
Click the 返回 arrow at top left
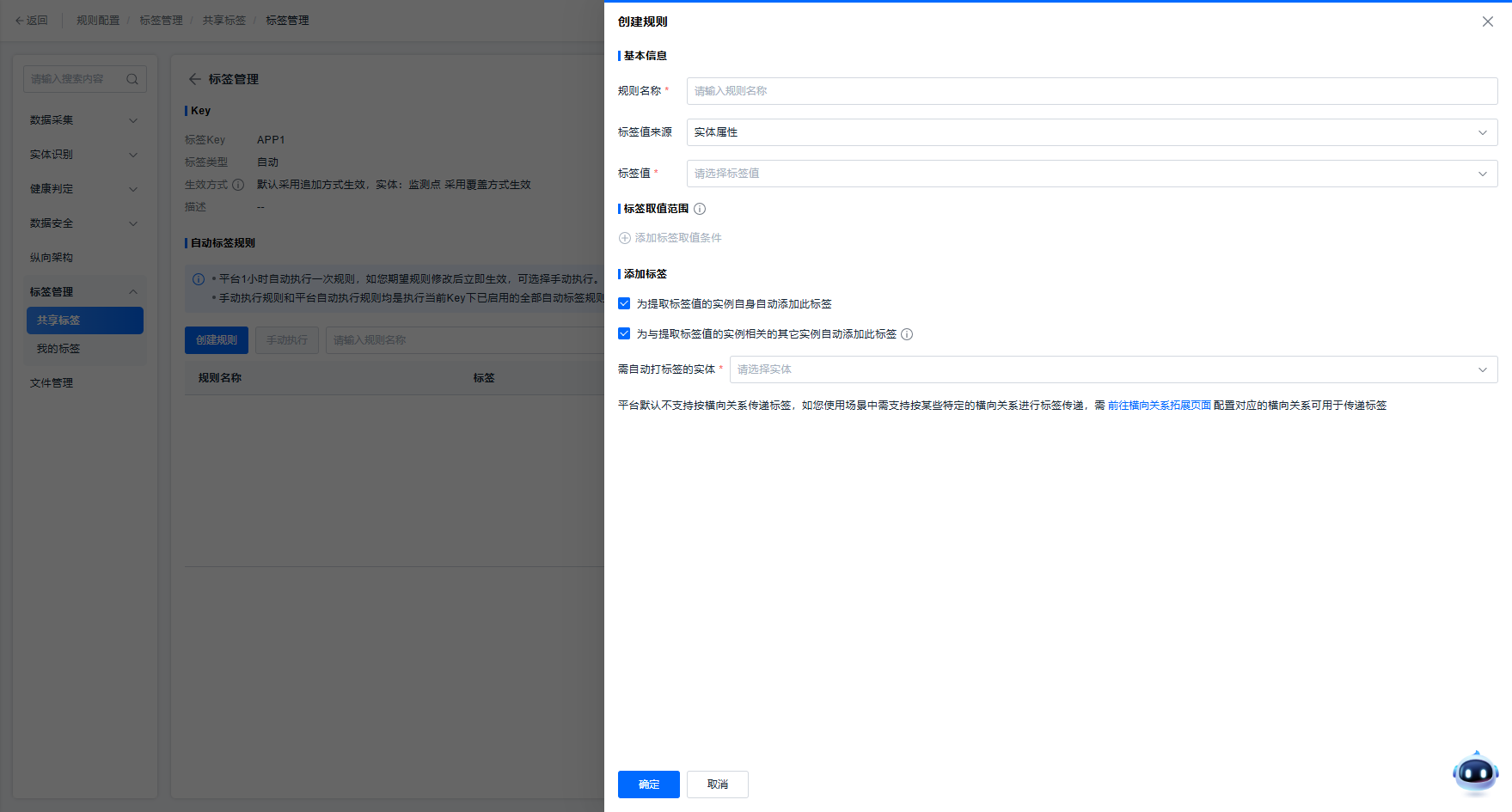(x=20, y=21)
